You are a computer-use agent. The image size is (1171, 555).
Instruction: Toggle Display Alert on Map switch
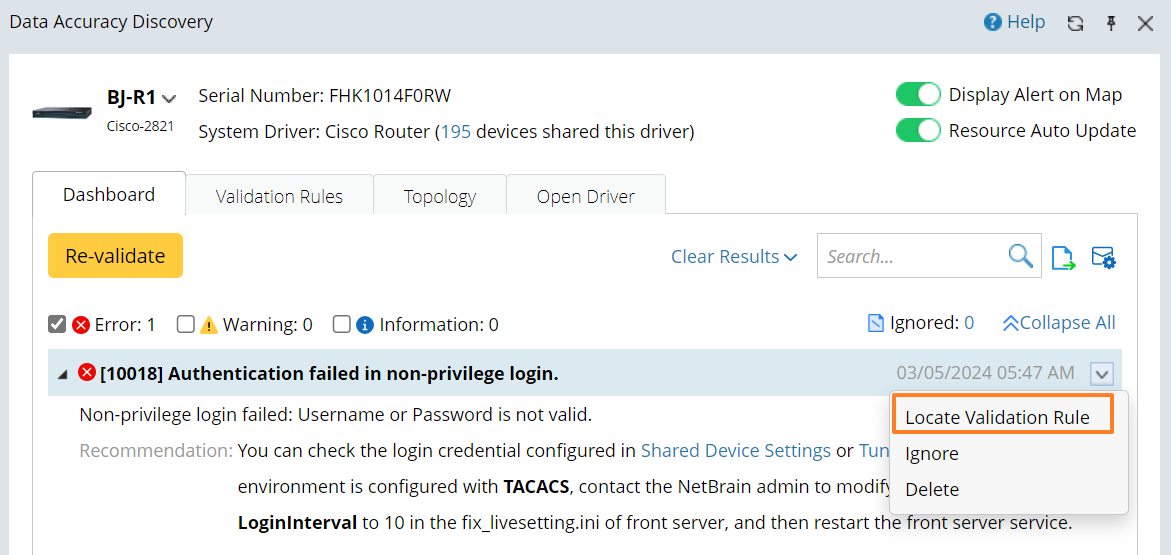[x=918, y=95]
